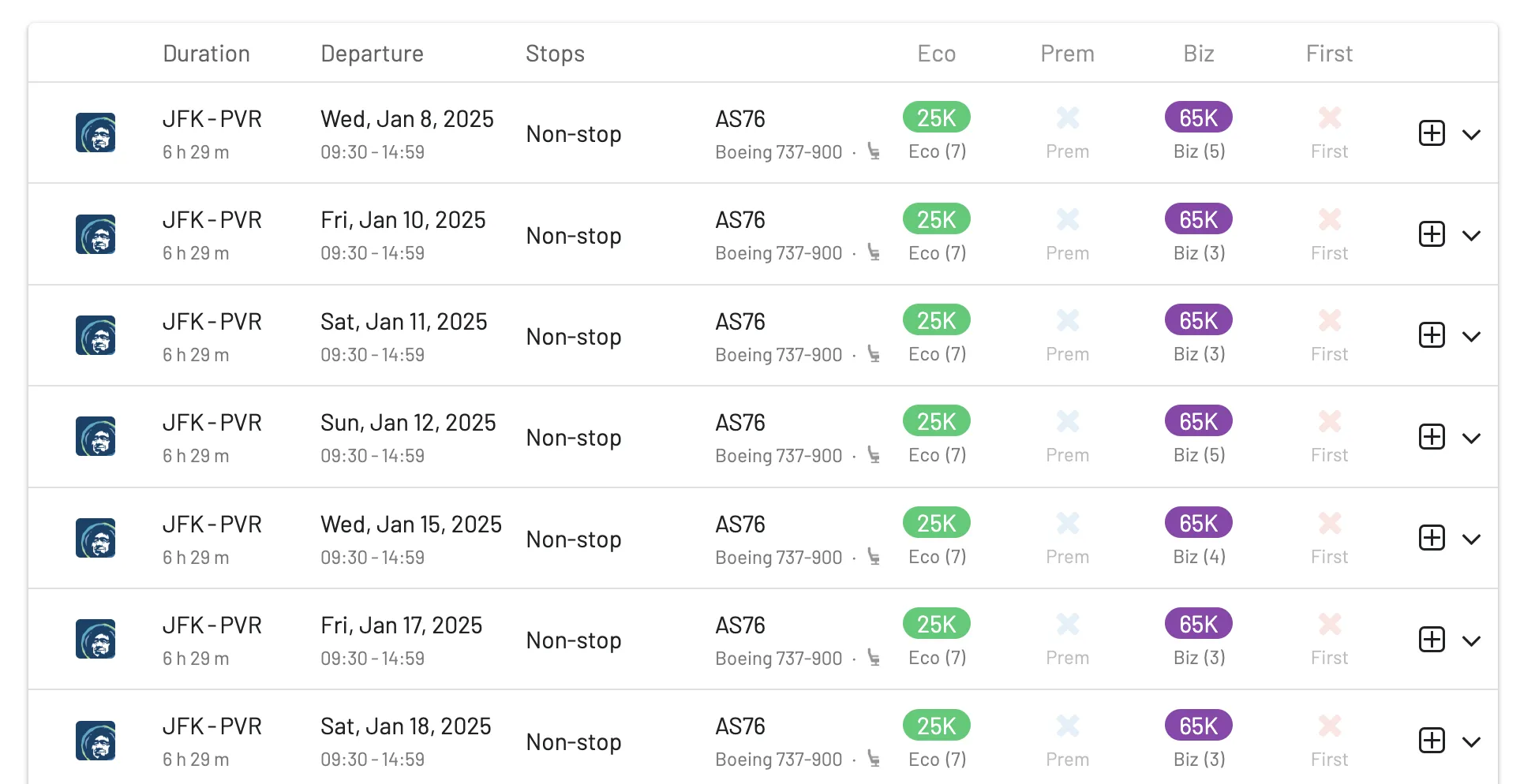
Task: Select 65K Biz fare on Jan 12 flight
Action: click(x=1198, y=421)
